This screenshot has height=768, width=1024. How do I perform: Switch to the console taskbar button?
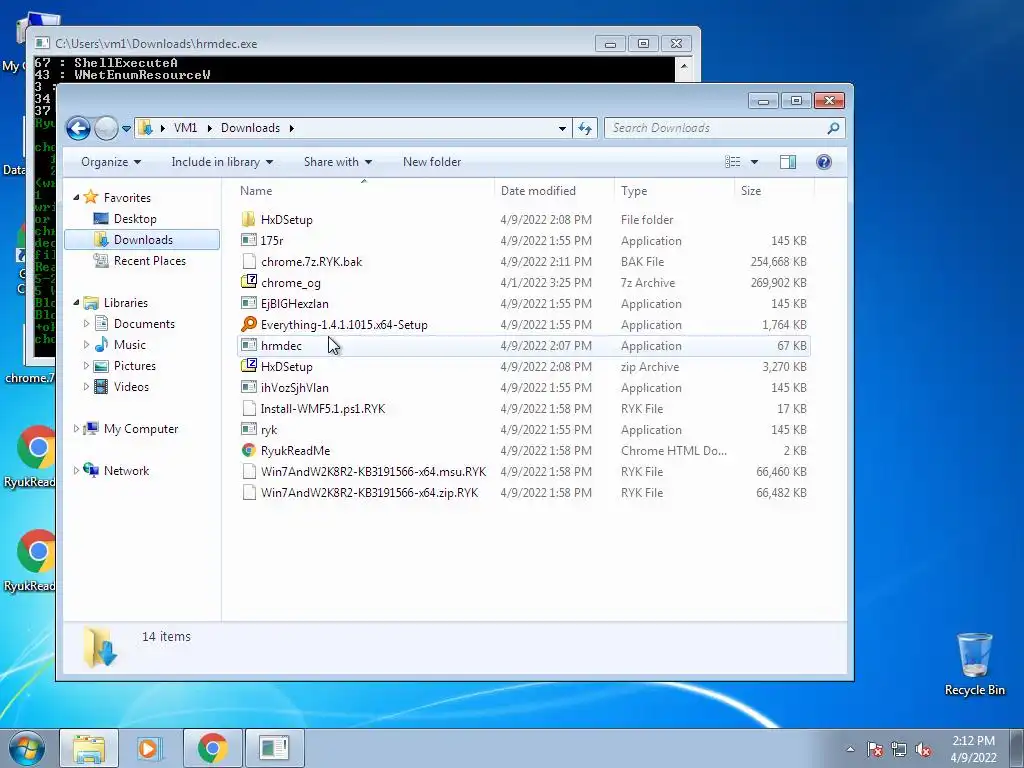click(274, 748)
